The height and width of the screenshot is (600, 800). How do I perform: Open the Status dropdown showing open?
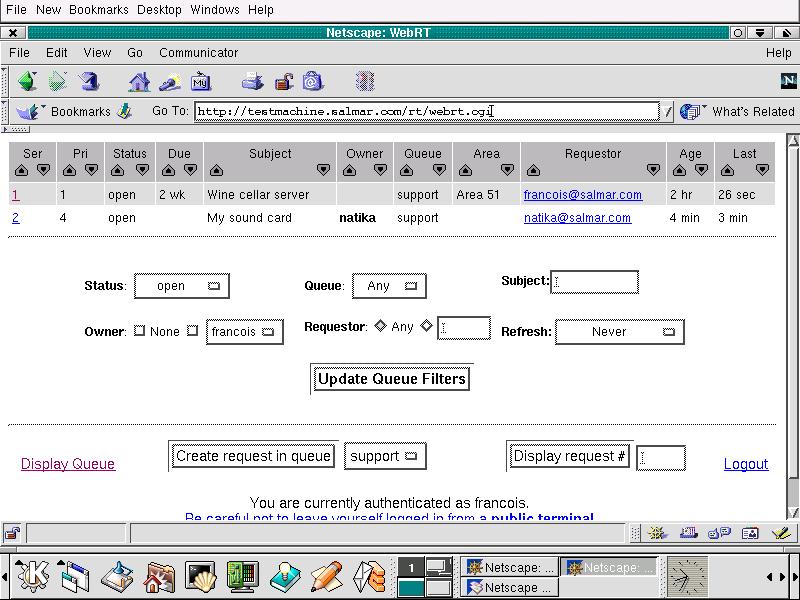(x=181, y=286)
